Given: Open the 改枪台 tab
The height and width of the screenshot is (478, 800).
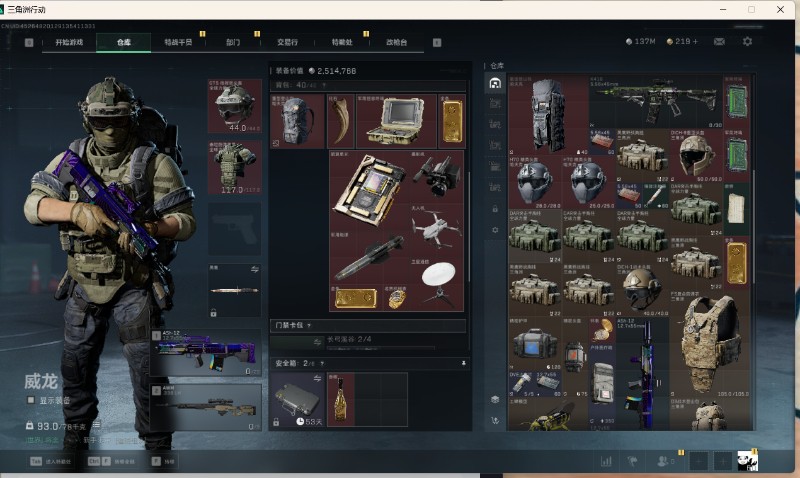Looking at the screenshot, I should tap(396, 42).
